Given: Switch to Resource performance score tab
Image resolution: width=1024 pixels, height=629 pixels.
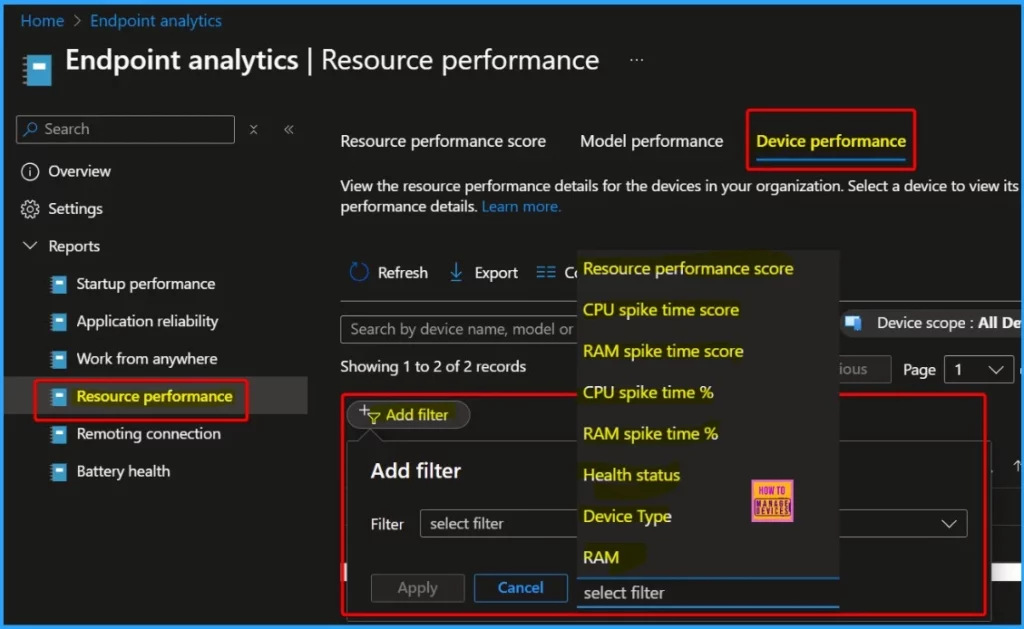Looking at the screenshot, I should 443,141.
